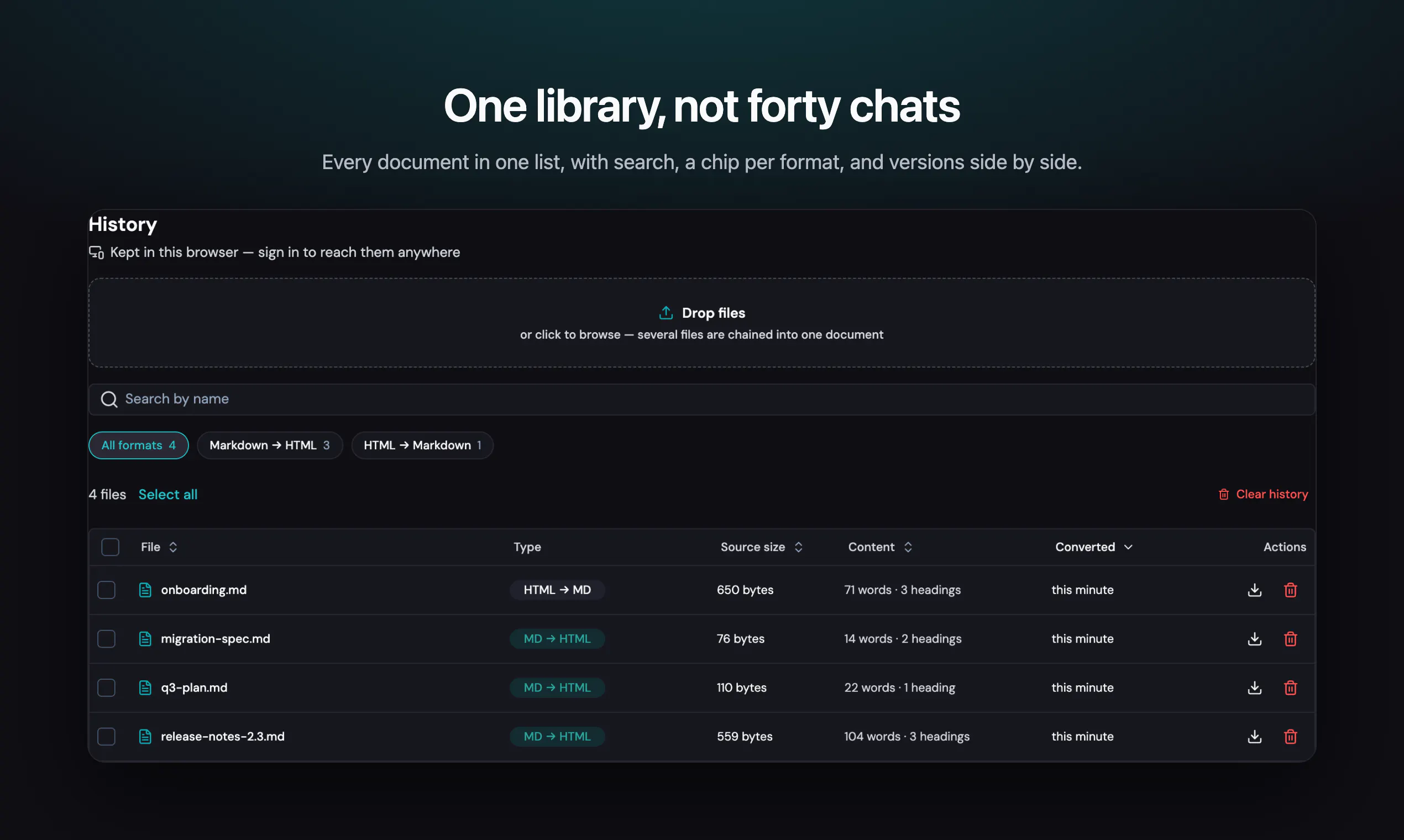Open the release-notes-2.3.md file name
Viewport: 1404px width, 840px height.
click(x=223, y=737)
